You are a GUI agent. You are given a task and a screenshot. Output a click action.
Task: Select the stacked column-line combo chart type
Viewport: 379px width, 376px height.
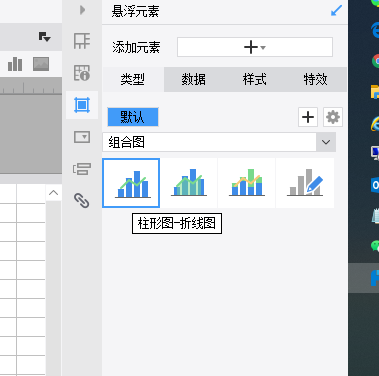(x=247, y=183)
